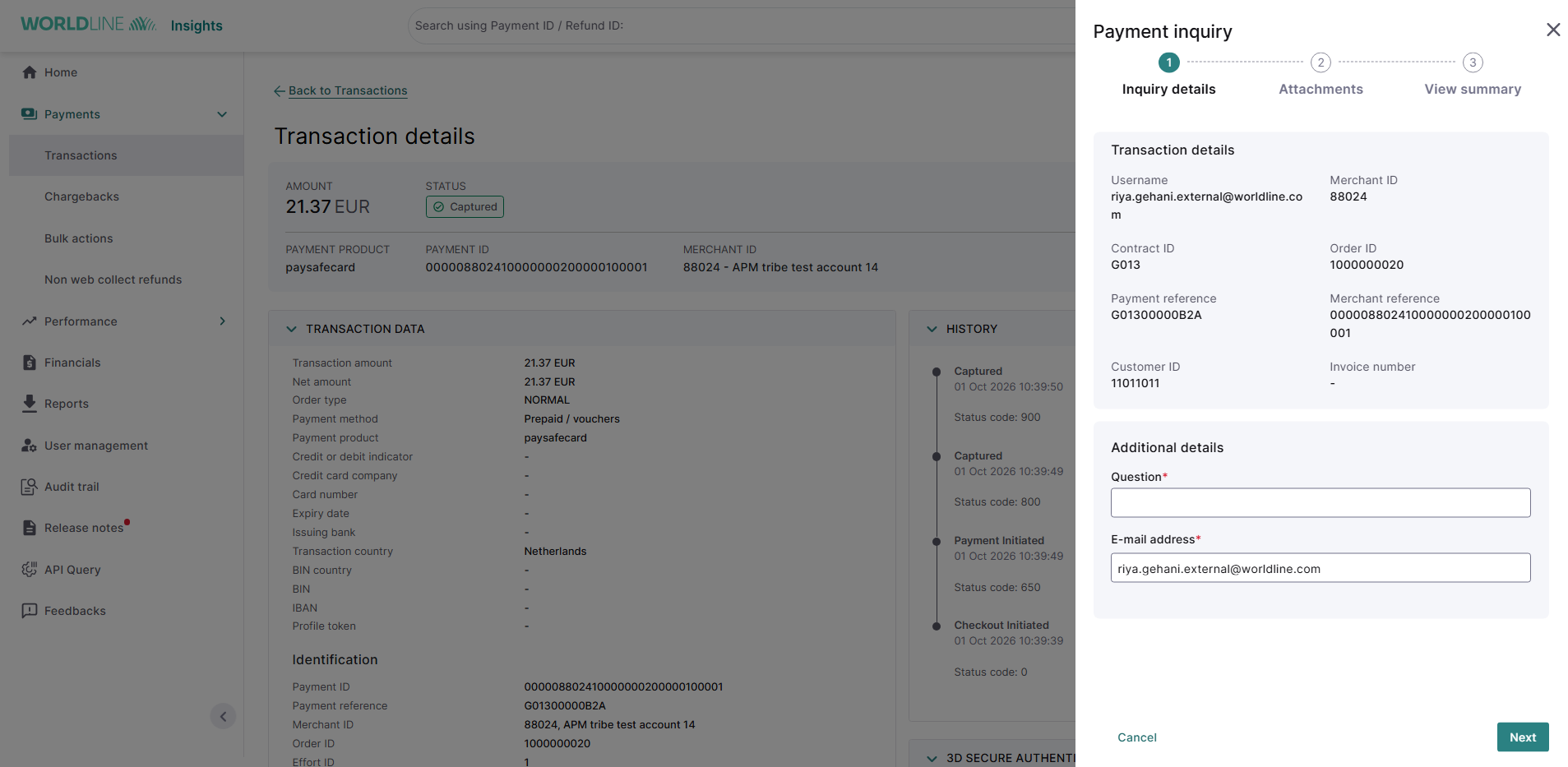Click the Performance trend line icon
Screen dimensions: 1568x767
[30, 321]
